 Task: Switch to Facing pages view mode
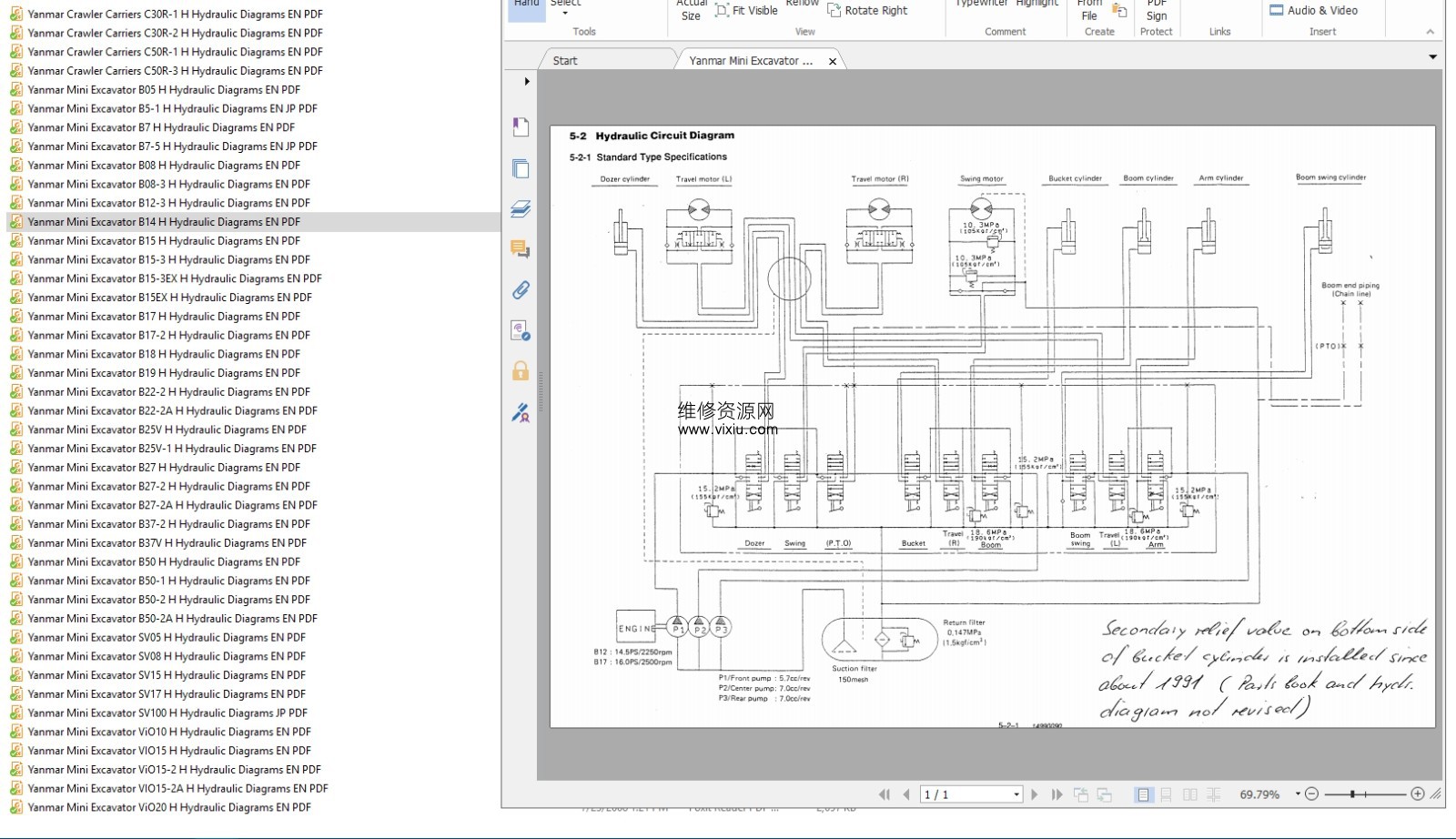[1189, 794]
